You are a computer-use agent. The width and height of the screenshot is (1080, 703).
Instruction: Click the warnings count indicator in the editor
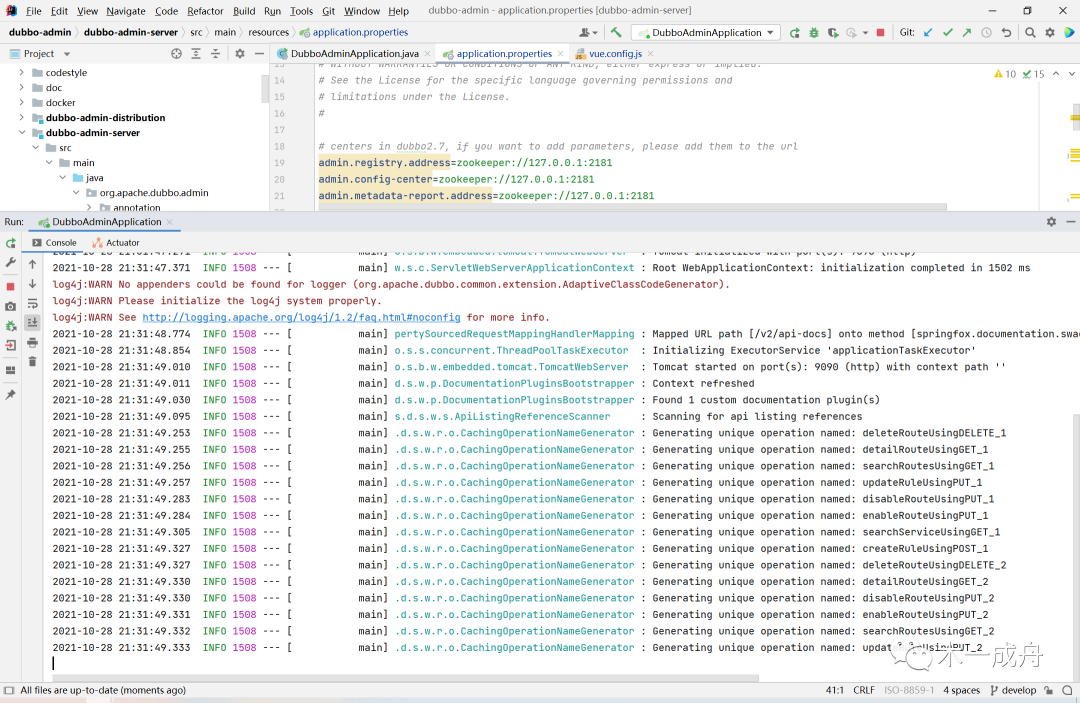(x=1005, y=74)
